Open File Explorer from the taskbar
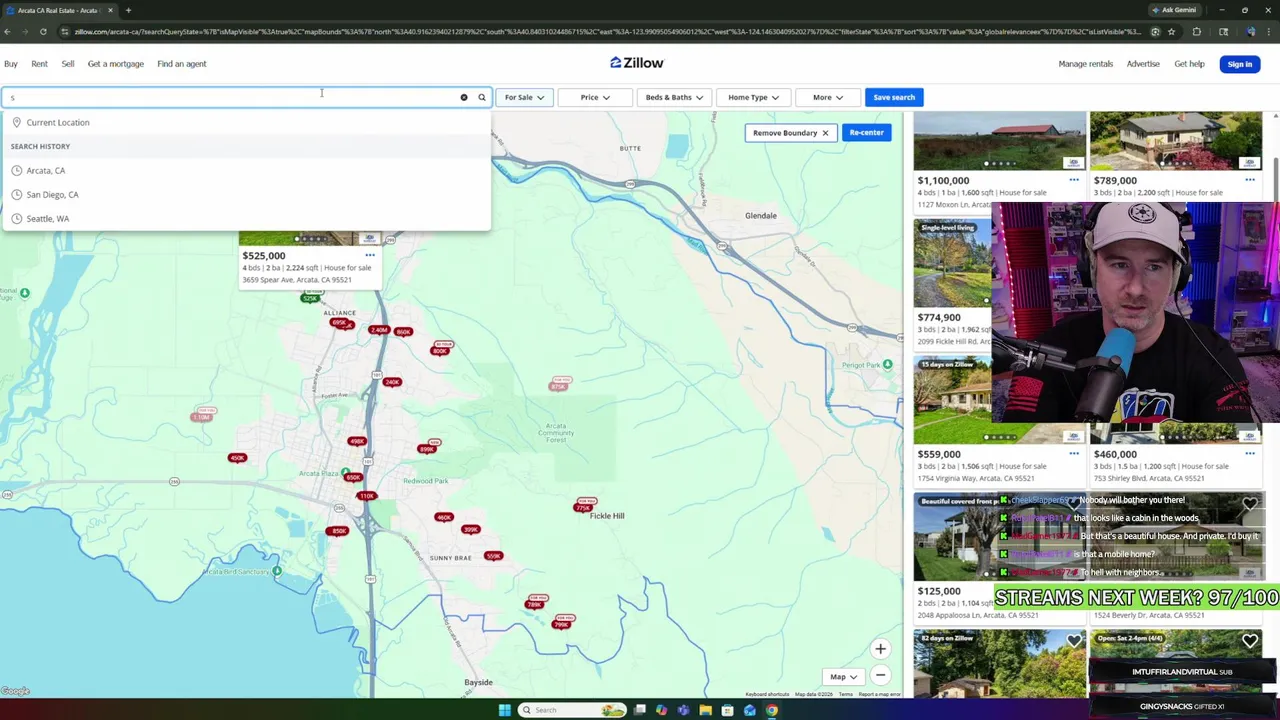Viewport: 1280px width, 720px height. pos(705,710)
